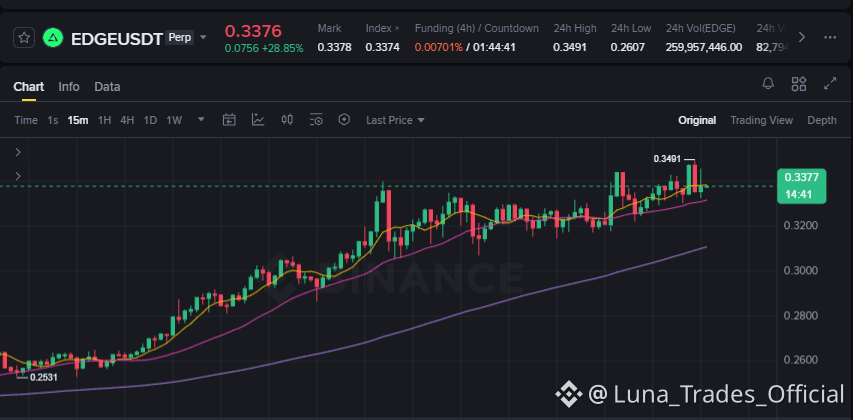The width and height of the screenshot is (853, 420).
Task: Change candlestick chart style icon
Action: 287,120
